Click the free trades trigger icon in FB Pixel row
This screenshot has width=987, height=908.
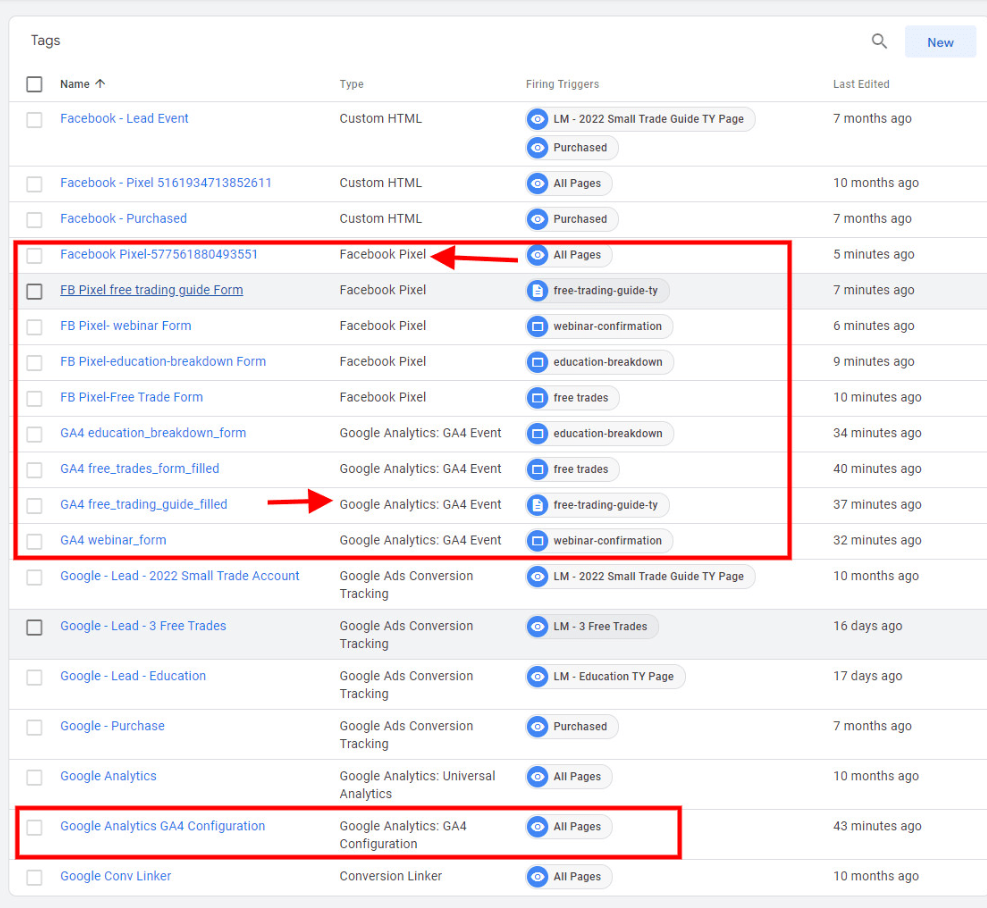click(538, 398)
